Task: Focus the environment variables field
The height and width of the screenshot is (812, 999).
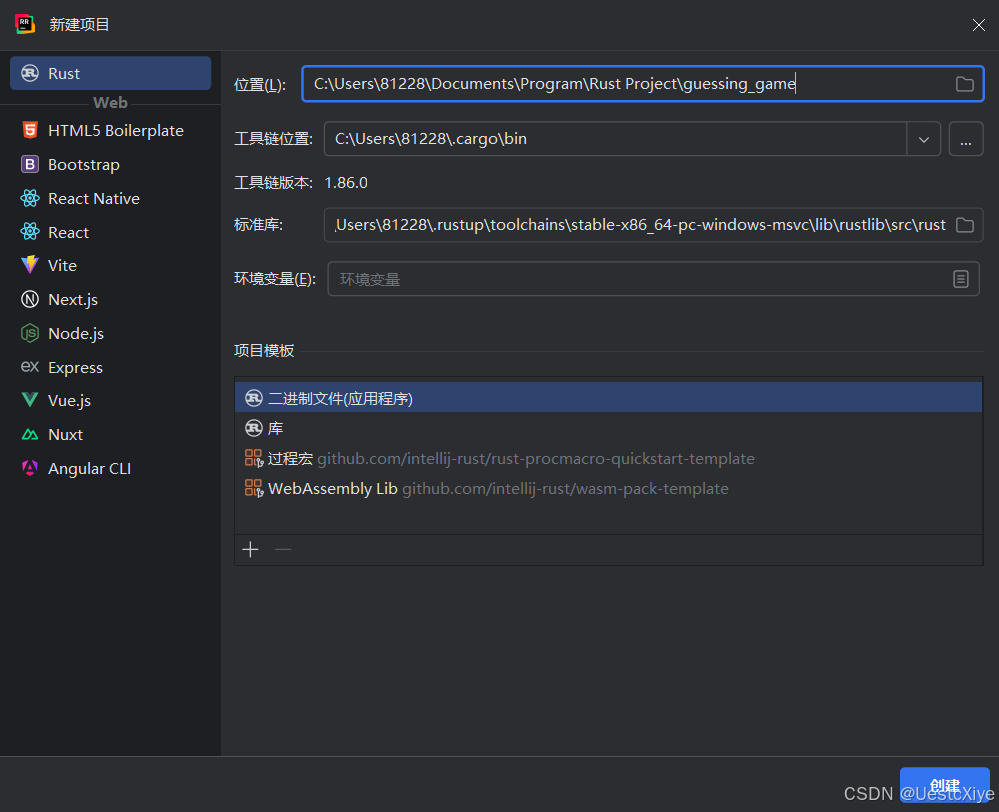Action: point(653,279)
